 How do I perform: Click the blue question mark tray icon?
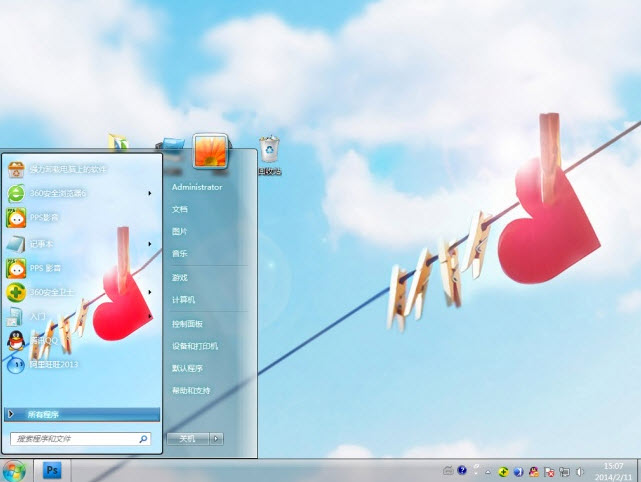(x=462, y=470)
